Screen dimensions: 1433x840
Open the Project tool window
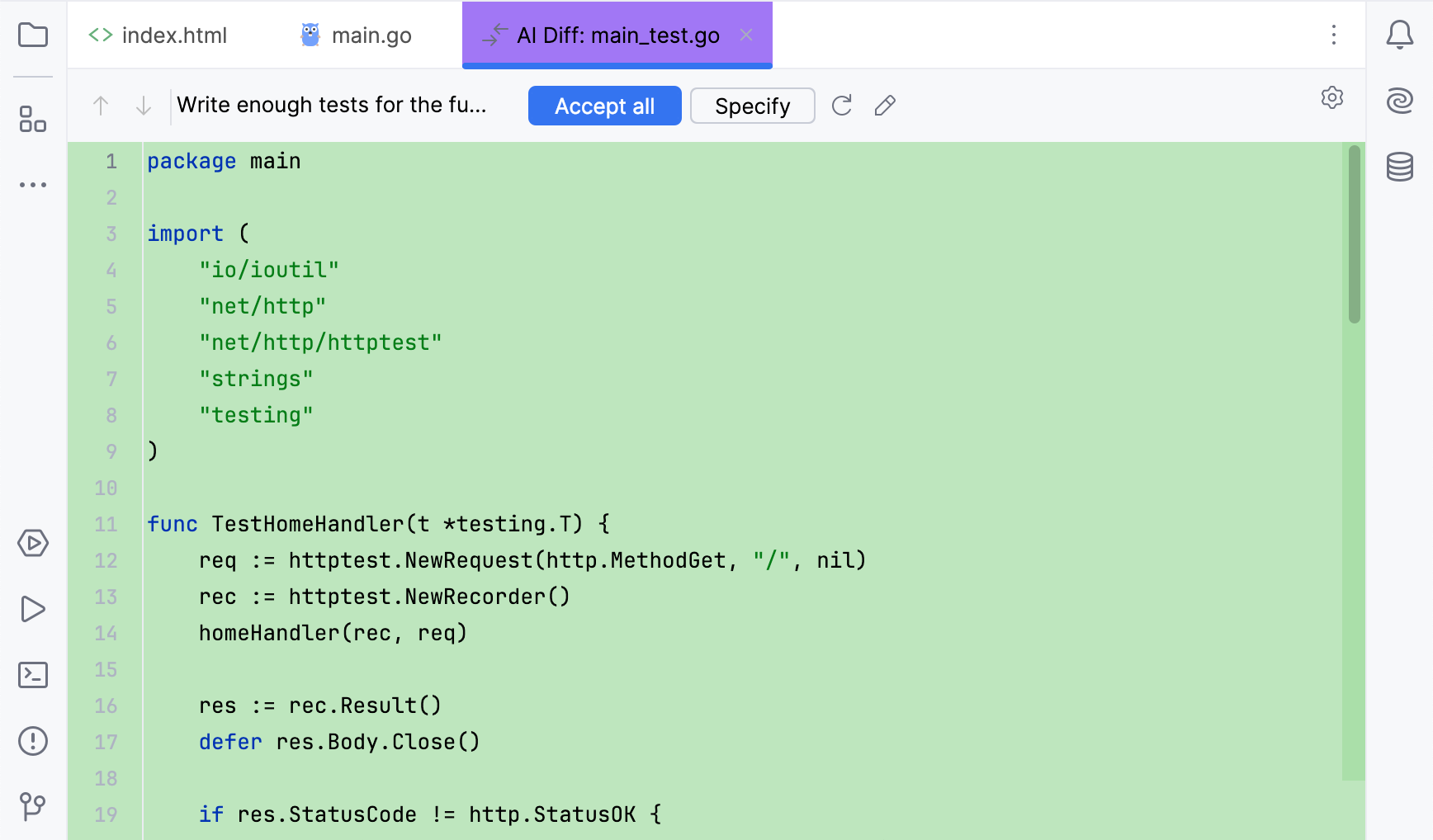click(x=32, y=35)
